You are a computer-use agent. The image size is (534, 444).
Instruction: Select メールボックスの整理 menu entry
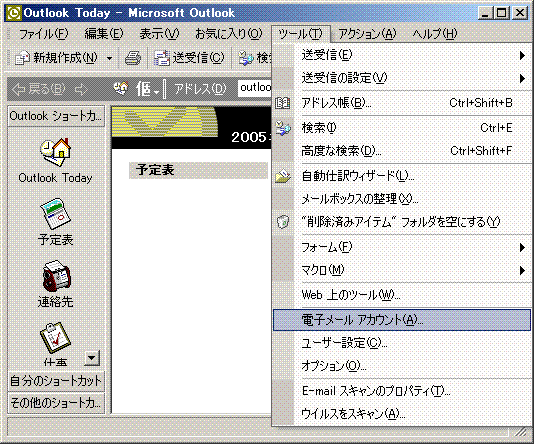(x=402, y=199)
